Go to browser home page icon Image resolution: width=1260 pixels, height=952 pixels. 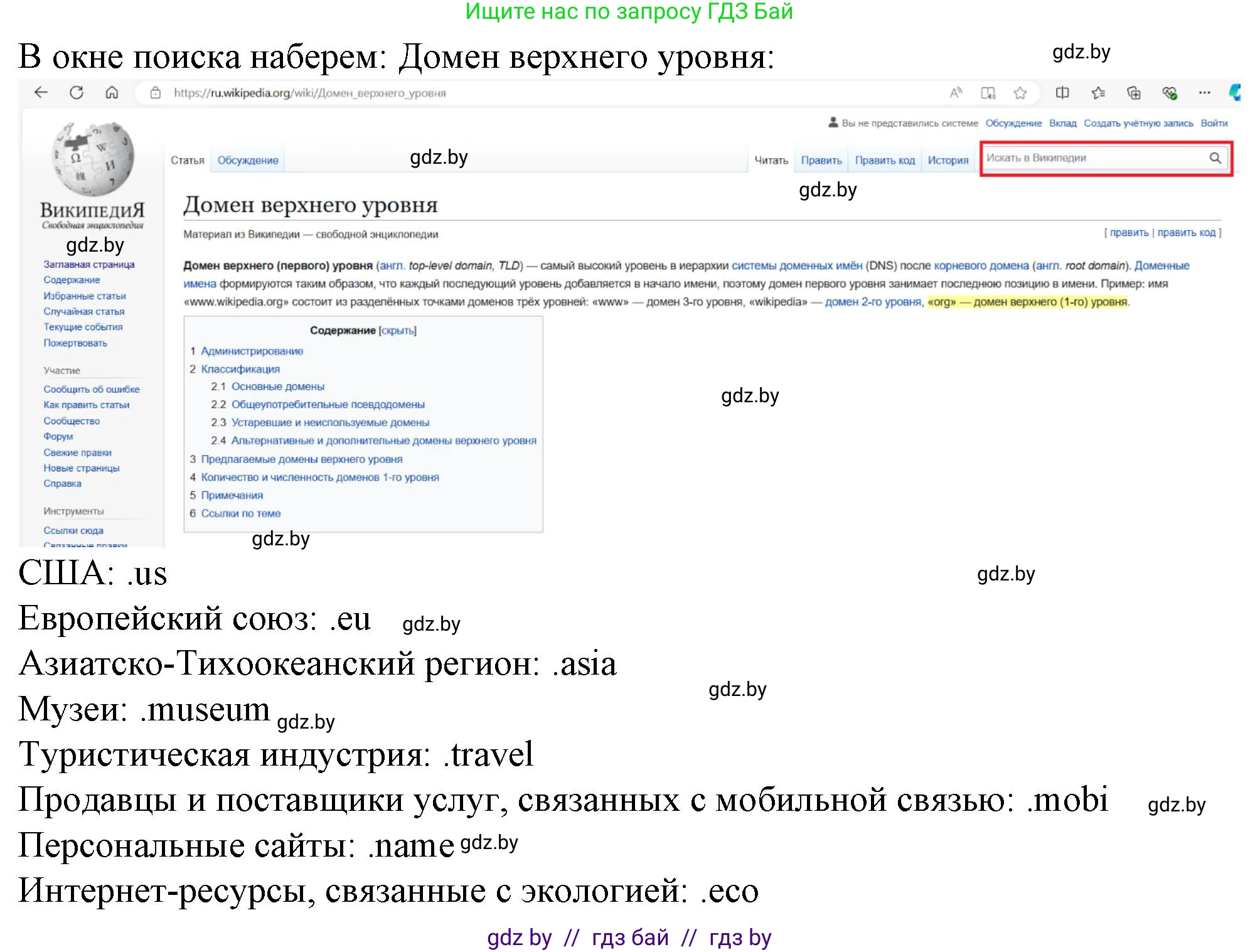click(112, 93)
